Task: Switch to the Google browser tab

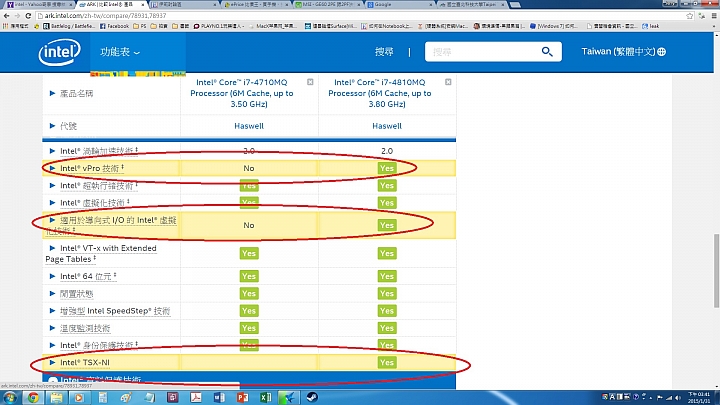Action: pyautogui.click(x=399, y=5)
